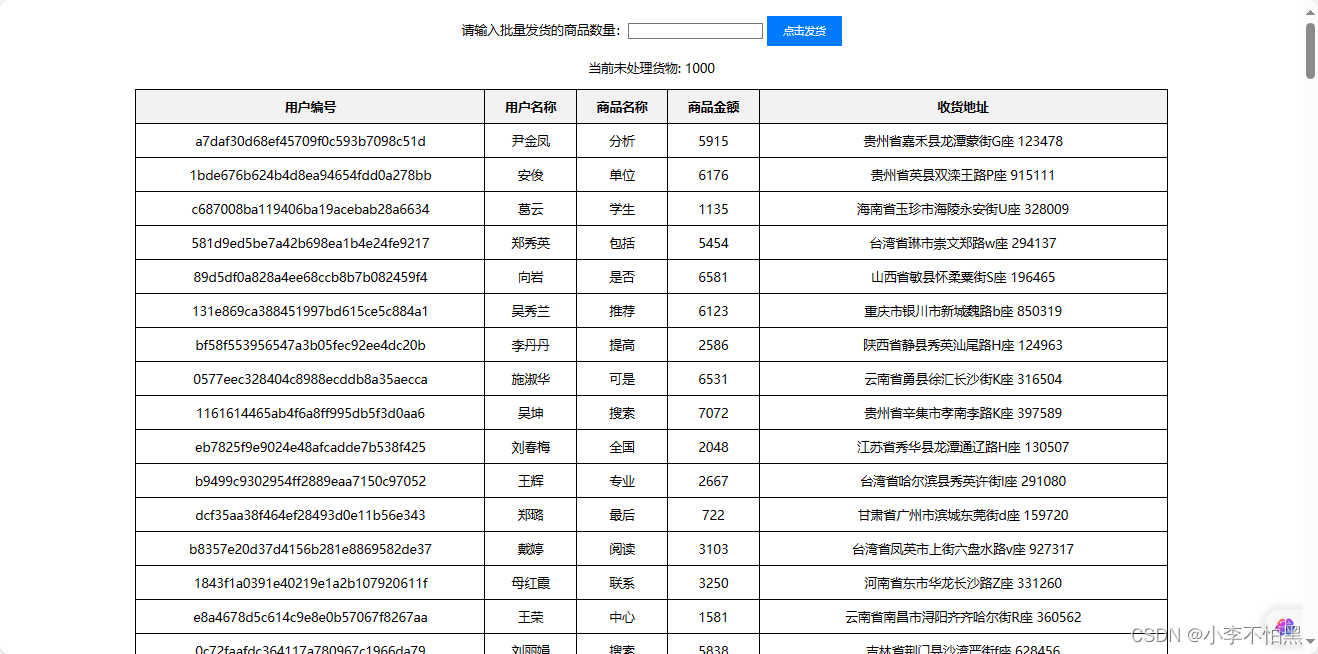
Task: Click the user name 李丹丹
Action: coord(531,345)
